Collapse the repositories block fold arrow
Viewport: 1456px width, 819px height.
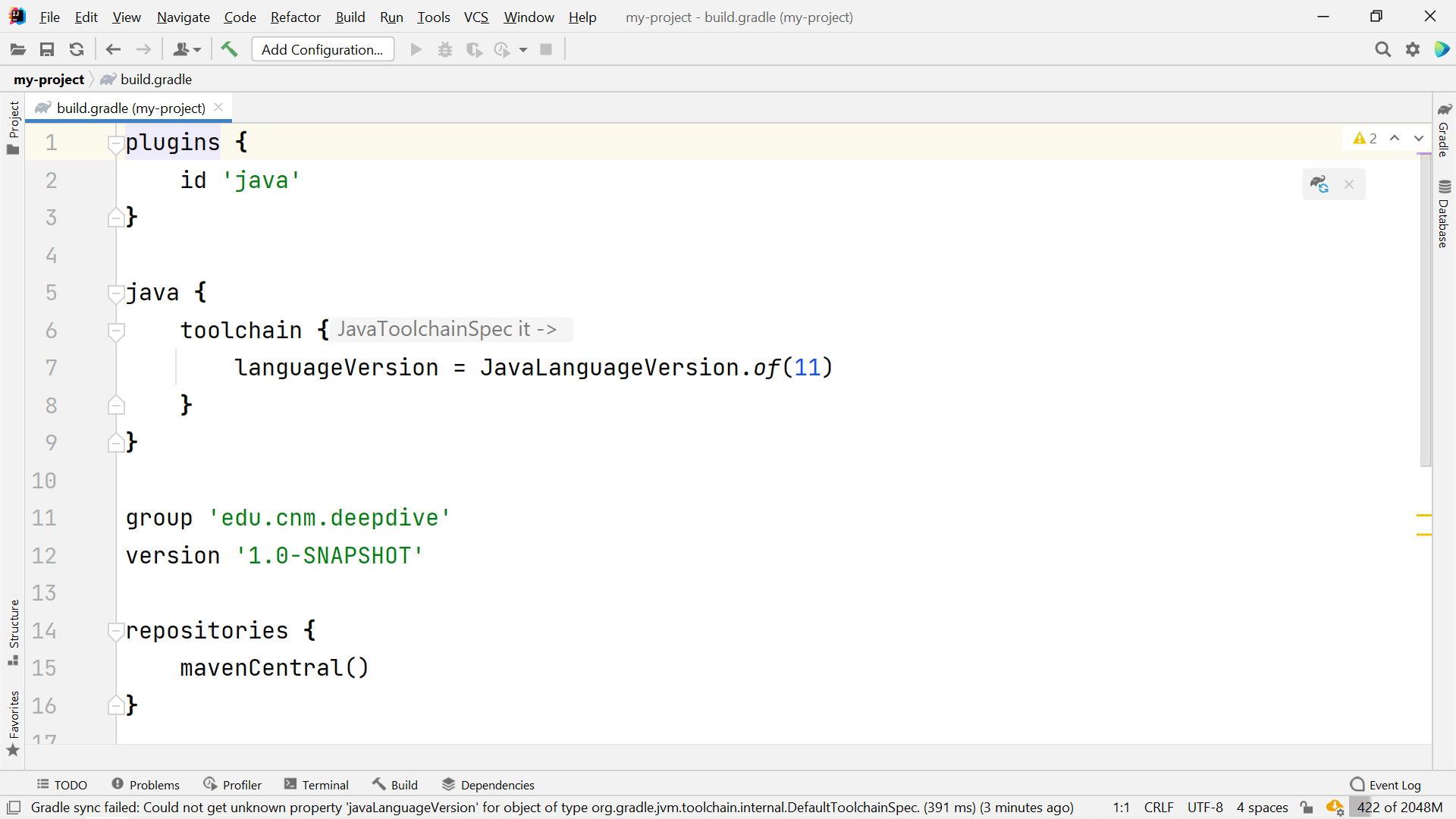coord(115,632)
